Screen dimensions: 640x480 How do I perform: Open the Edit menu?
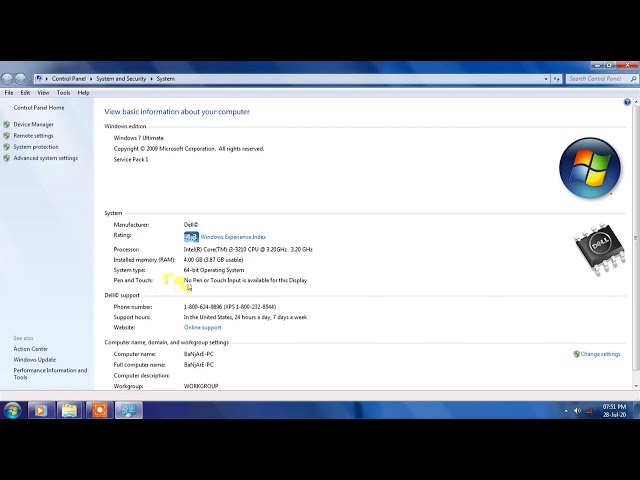(25, 93)
